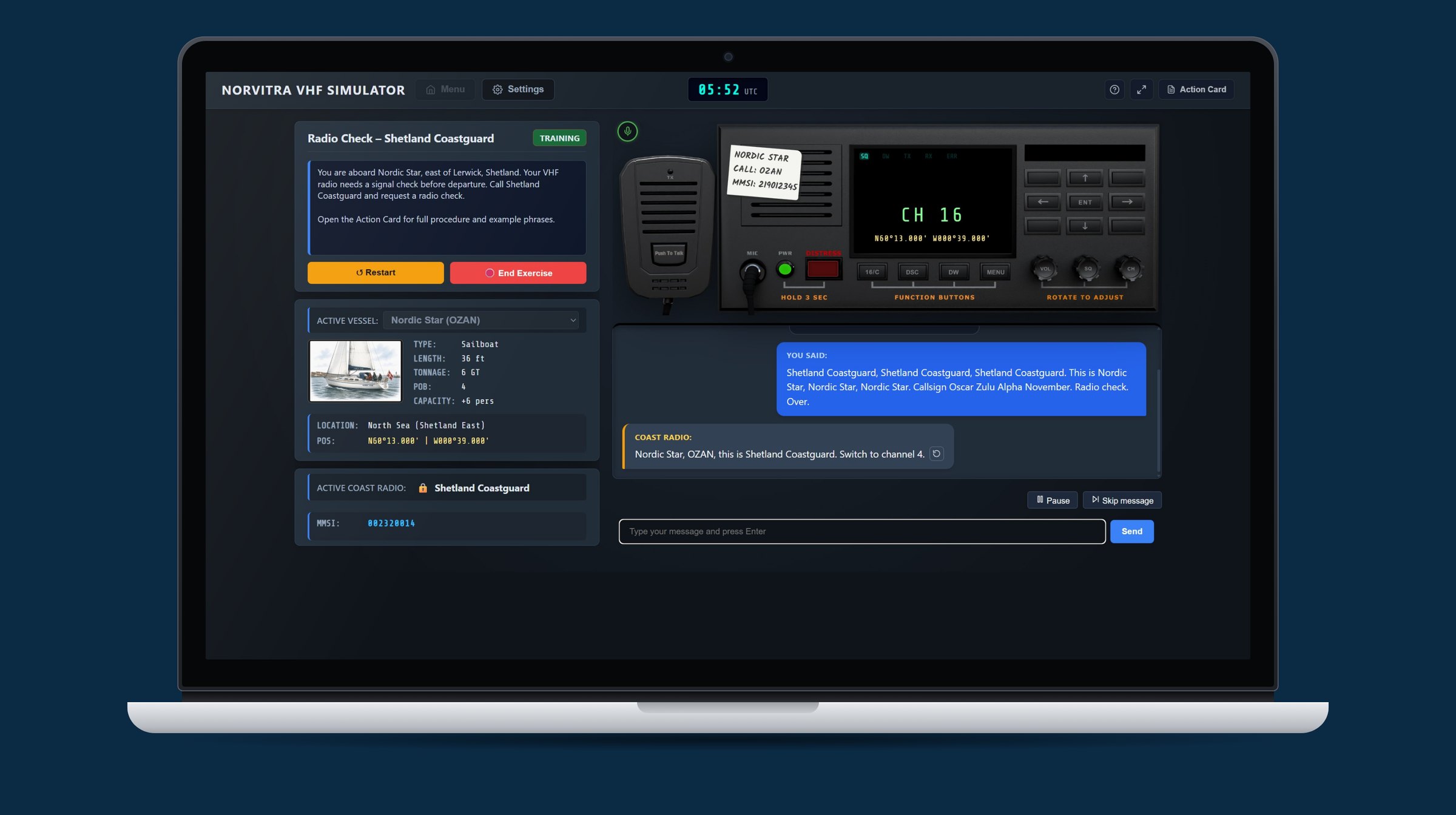Viewport: 1456px width, 815px height.
Task: Open the Active Vessel dropdown
Action: [x=481, y=320]
